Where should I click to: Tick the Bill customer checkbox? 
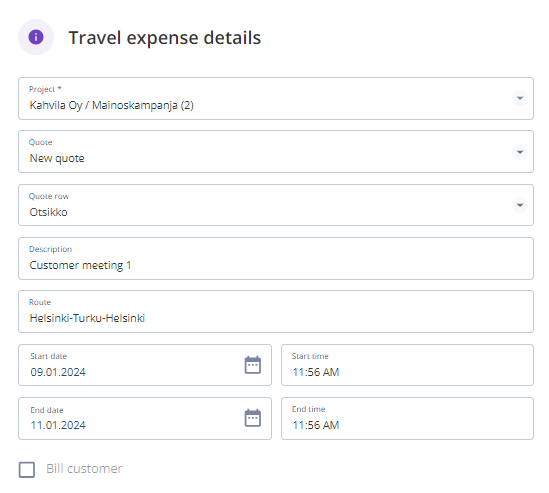27,470
